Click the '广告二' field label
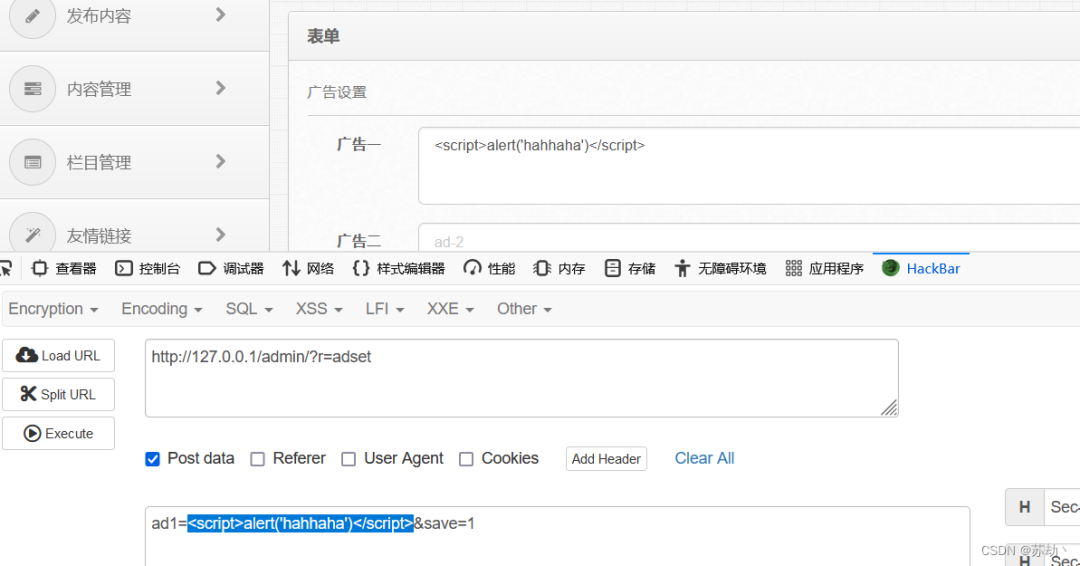The height and width of the screenshot is (566, 1080). (x=358, y=241)
